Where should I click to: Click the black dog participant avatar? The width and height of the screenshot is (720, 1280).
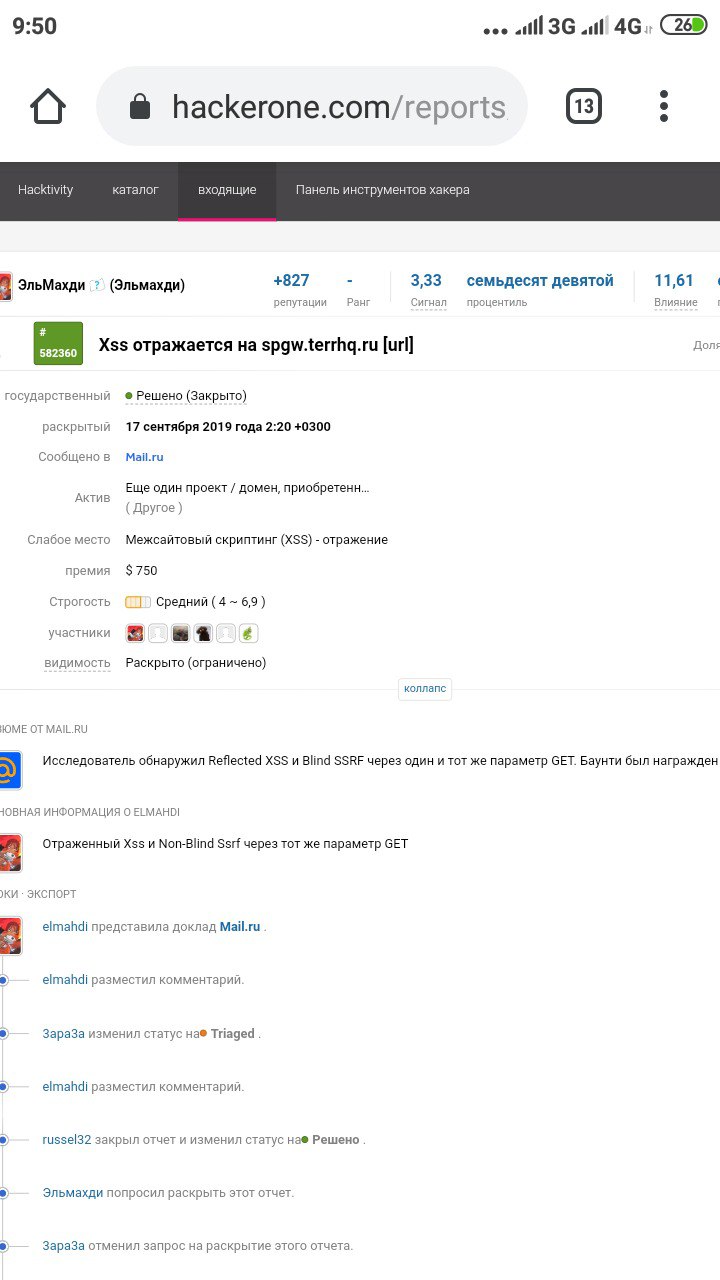[203, 633]
